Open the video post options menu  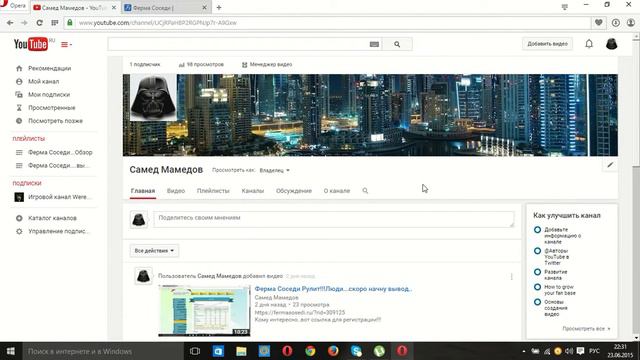pos(511,277)
